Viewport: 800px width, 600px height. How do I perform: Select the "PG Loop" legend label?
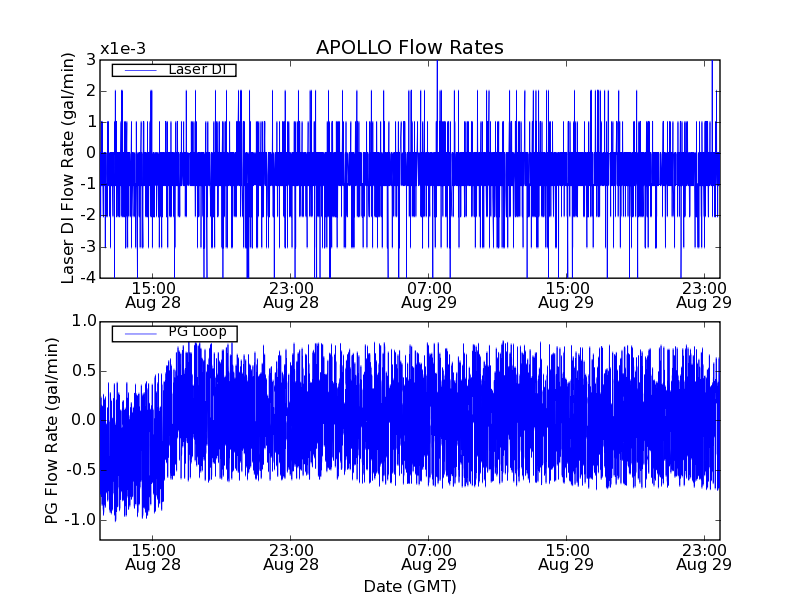point(196,332)
